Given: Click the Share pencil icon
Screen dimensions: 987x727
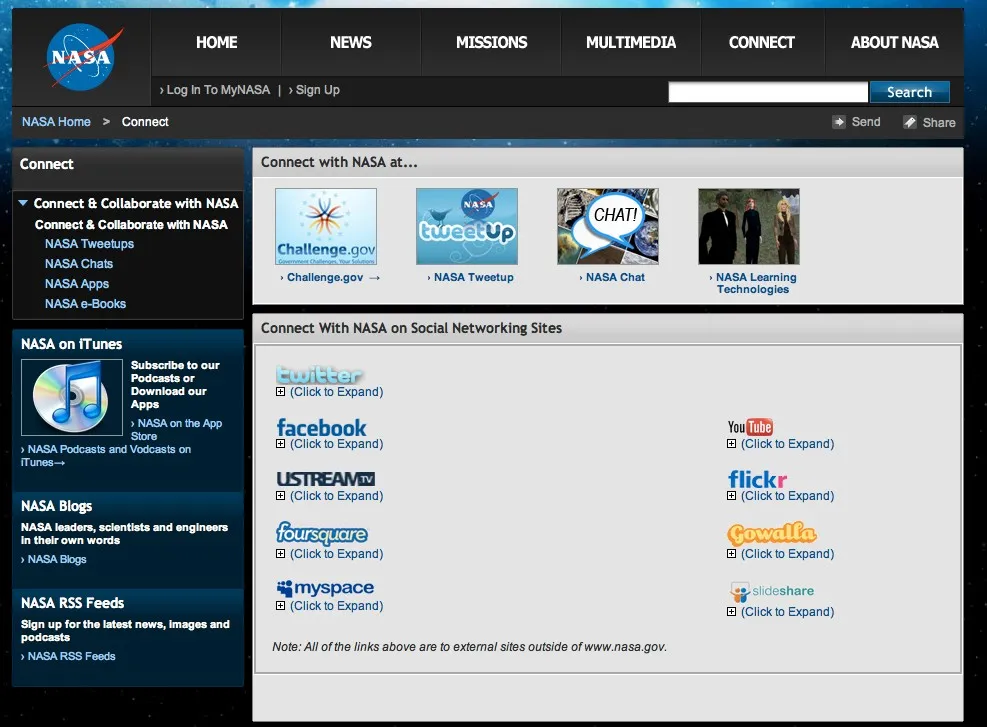Looking at the screenshot, I should coord(910,122).
